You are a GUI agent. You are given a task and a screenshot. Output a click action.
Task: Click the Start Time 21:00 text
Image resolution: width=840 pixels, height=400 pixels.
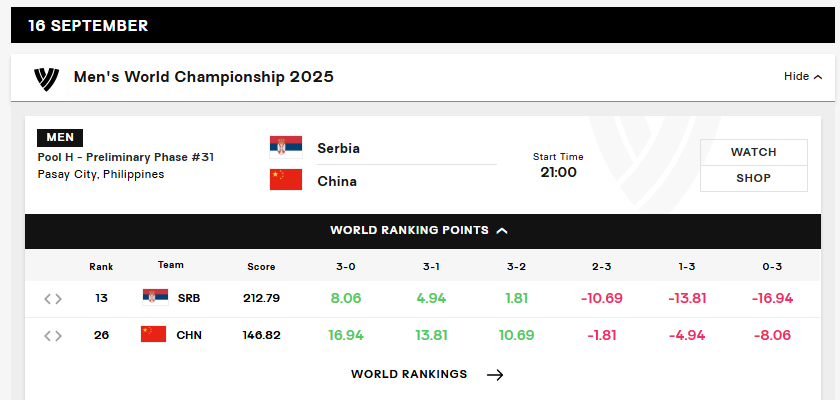[x=558, y=165]
